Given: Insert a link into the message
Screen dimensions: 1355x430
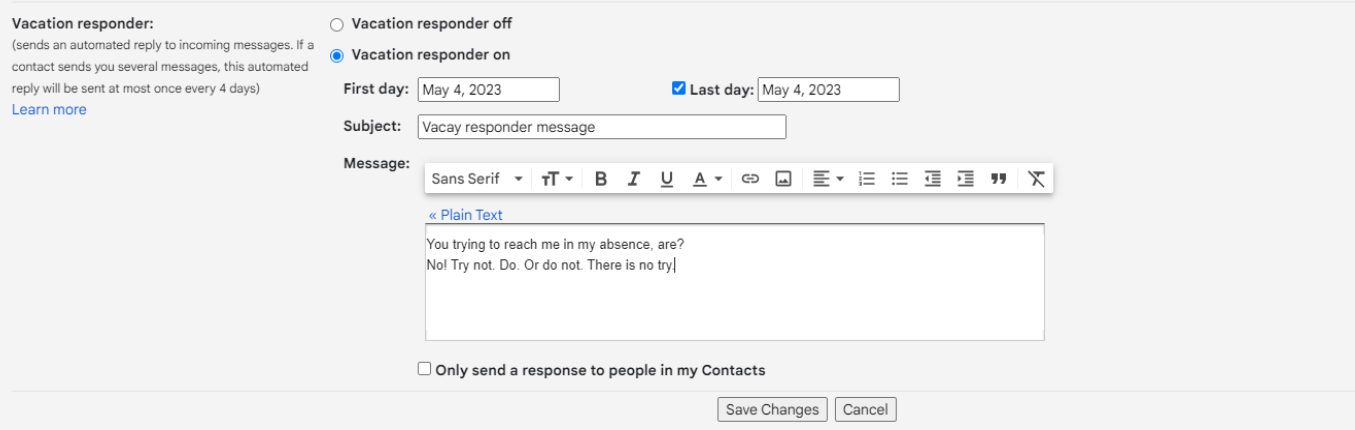Looking at the screenshot, I should [750, 179].
